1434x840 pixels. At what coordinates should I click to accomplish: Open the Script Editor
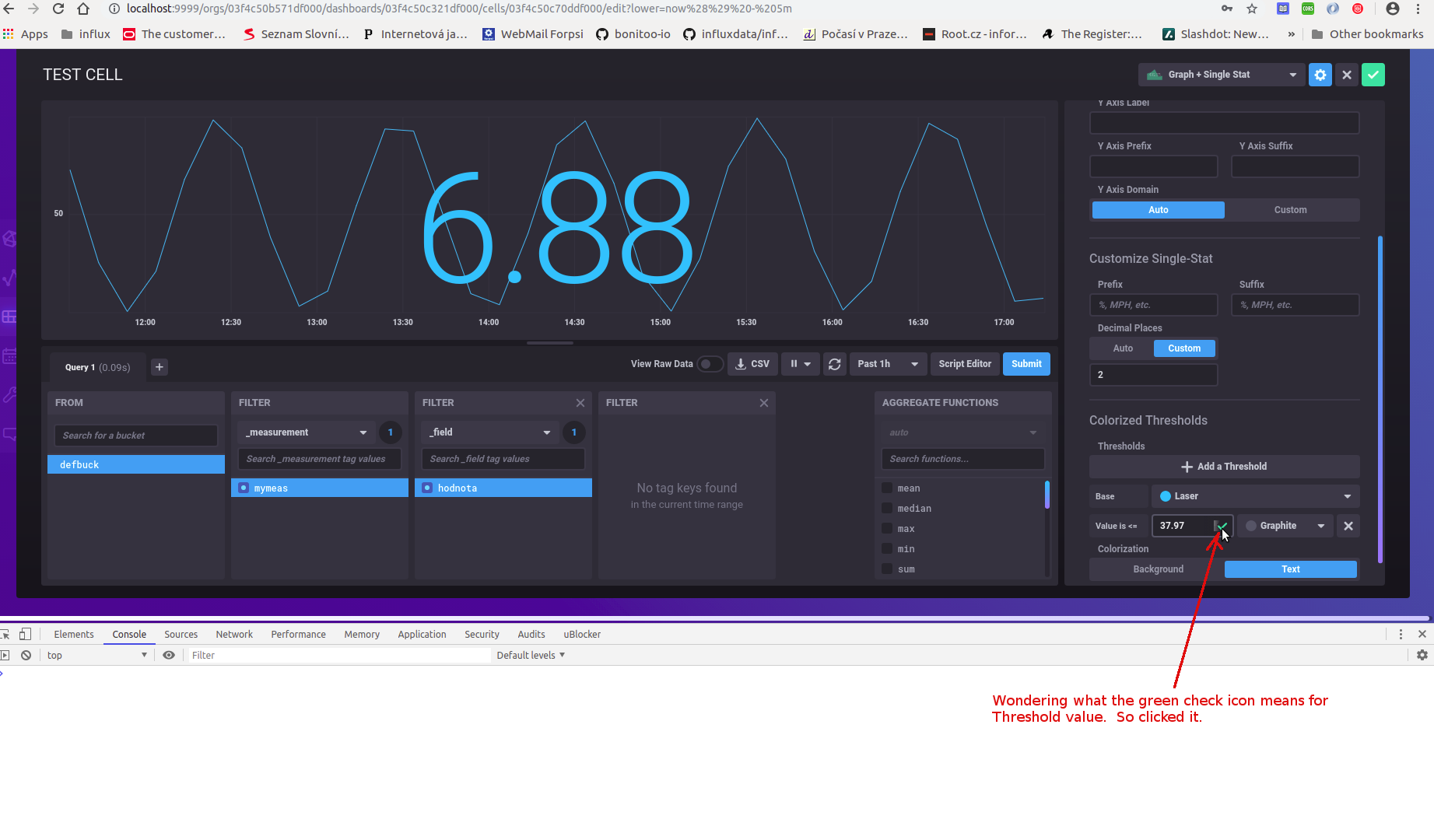coord(964,363)
